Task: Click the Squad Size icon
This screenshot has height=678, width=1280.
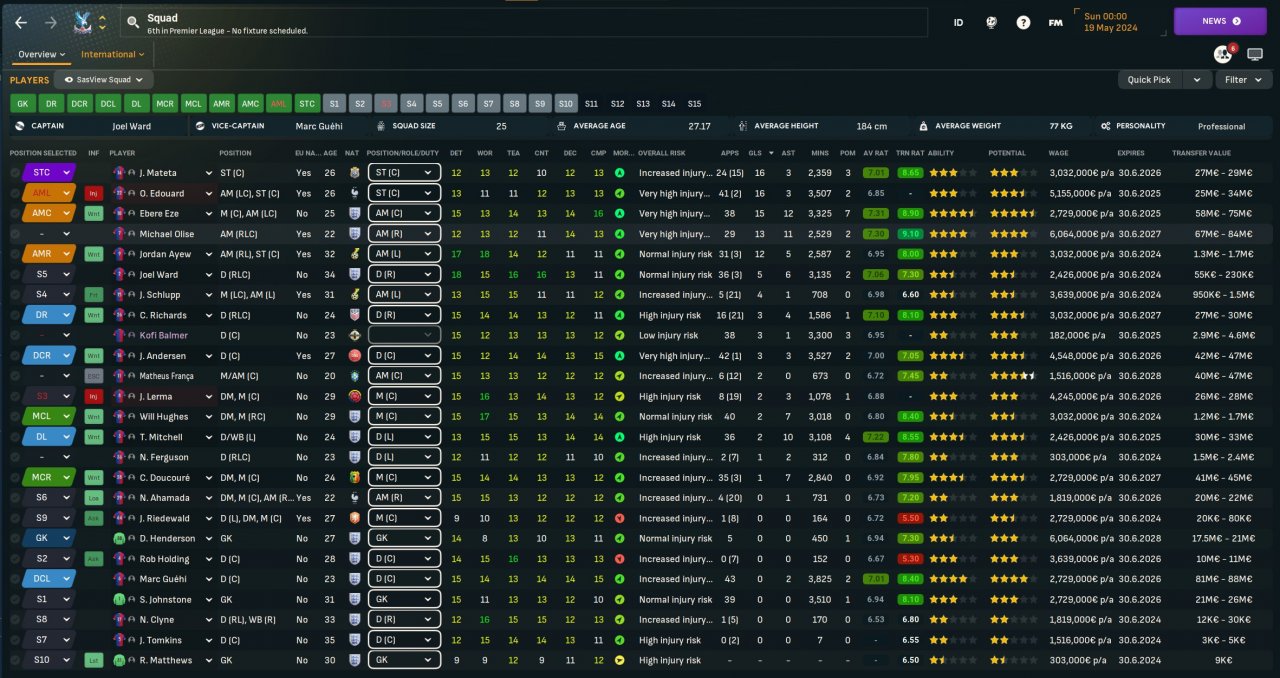Action: point(381,126)
